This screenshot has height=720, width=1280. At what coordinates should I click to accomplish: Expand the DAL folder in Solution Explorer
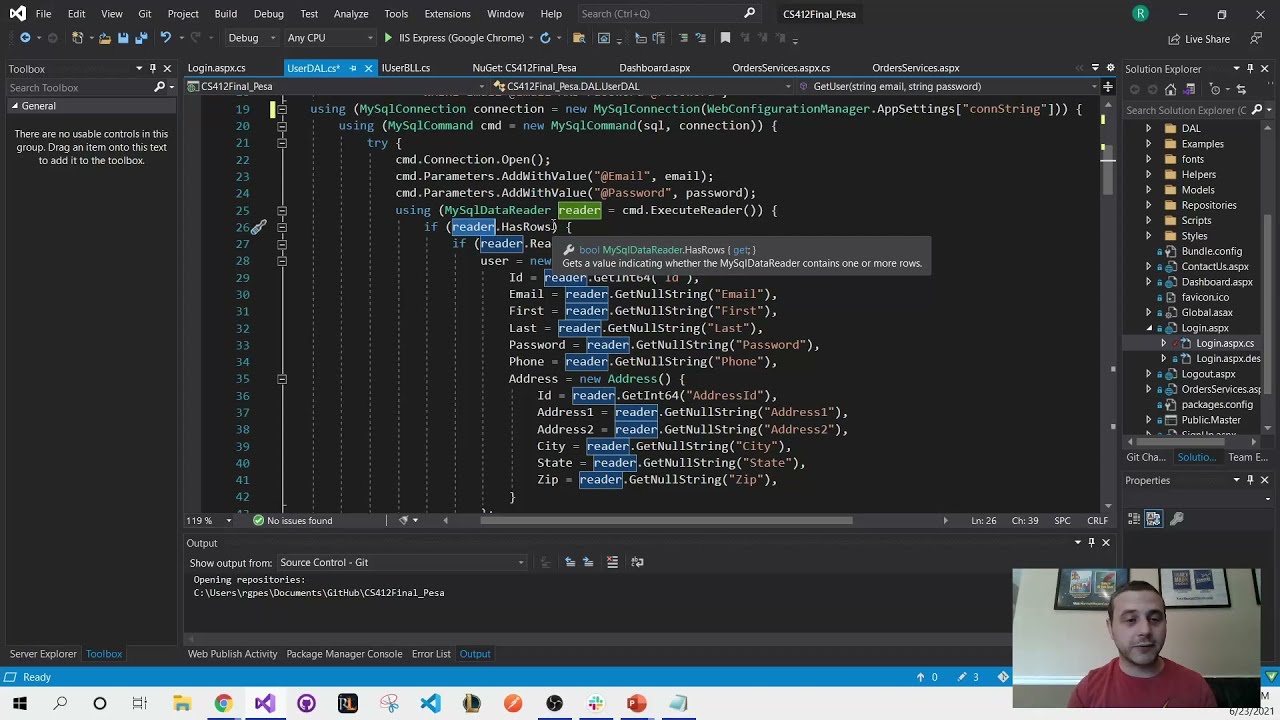coord(1148,128)
